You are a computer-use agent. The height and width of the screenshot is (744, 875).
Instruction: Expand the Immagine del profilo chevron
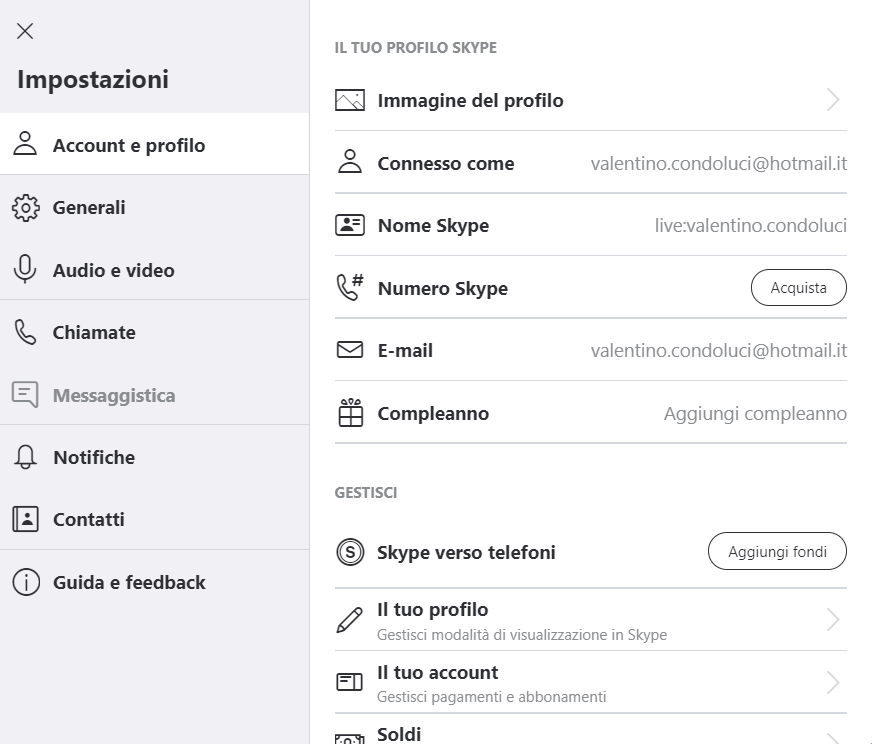click(833, 100)
